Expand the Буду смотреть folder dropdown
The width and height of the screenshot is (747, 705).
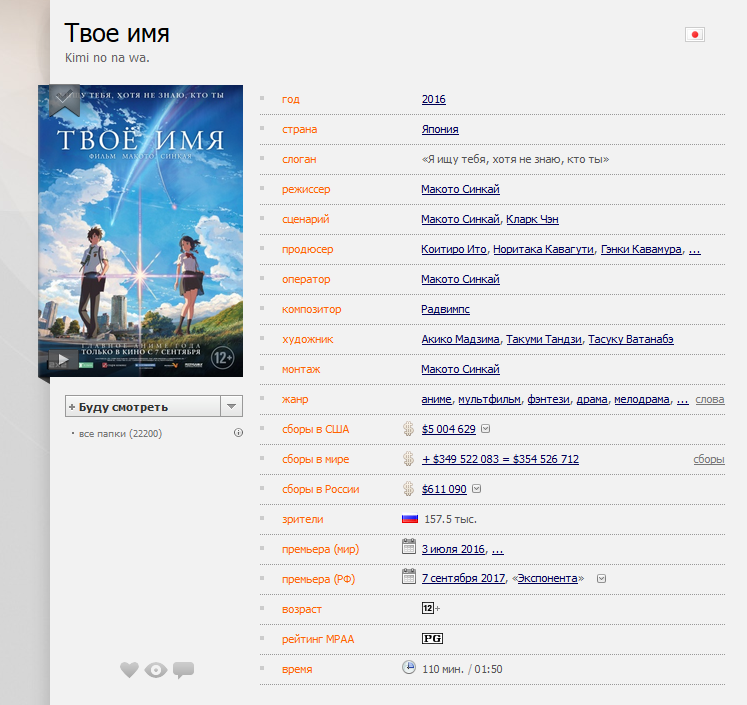tap(232, 406)
